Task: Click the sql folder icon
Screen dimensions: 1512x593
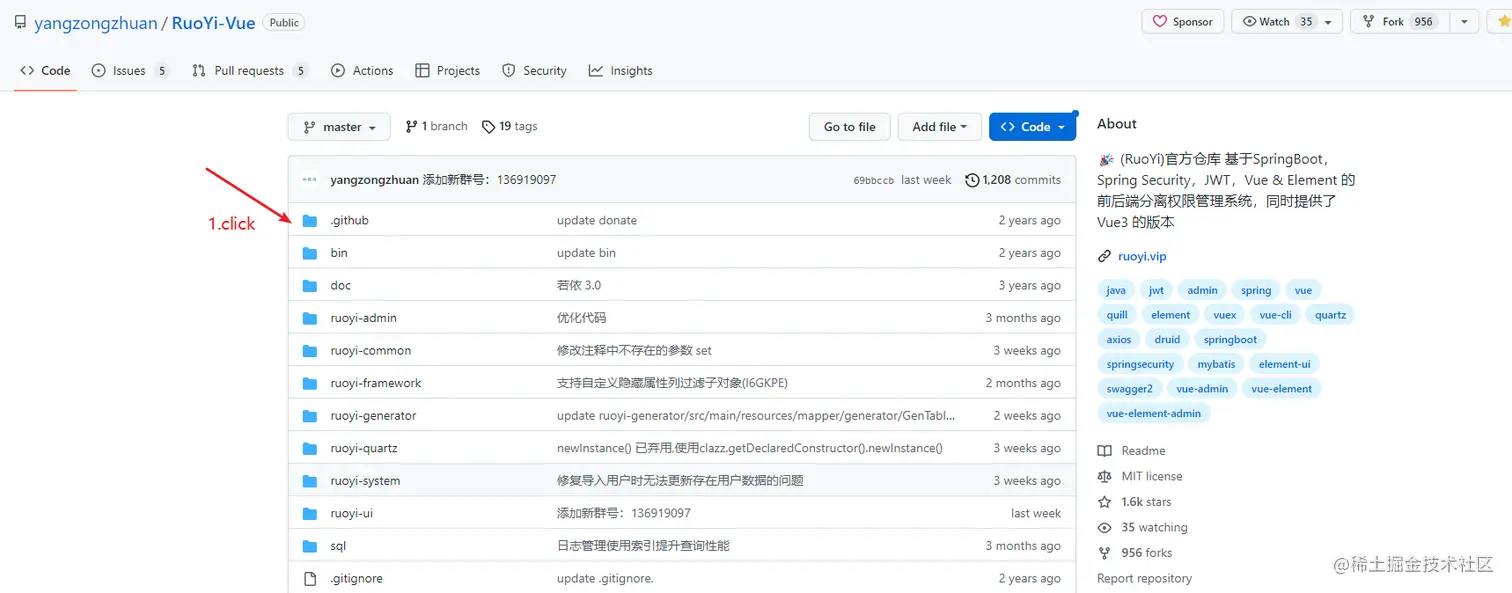Action: coord(310,546)
